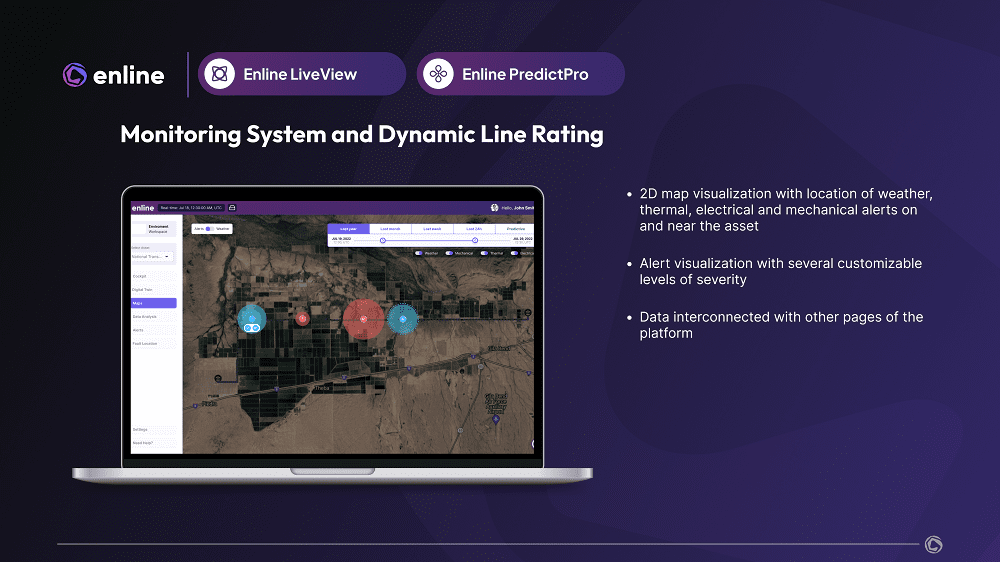This screenshot has height=562, width=1000.
Task: Click the Theba town label on map
Action: coord(322,388)
